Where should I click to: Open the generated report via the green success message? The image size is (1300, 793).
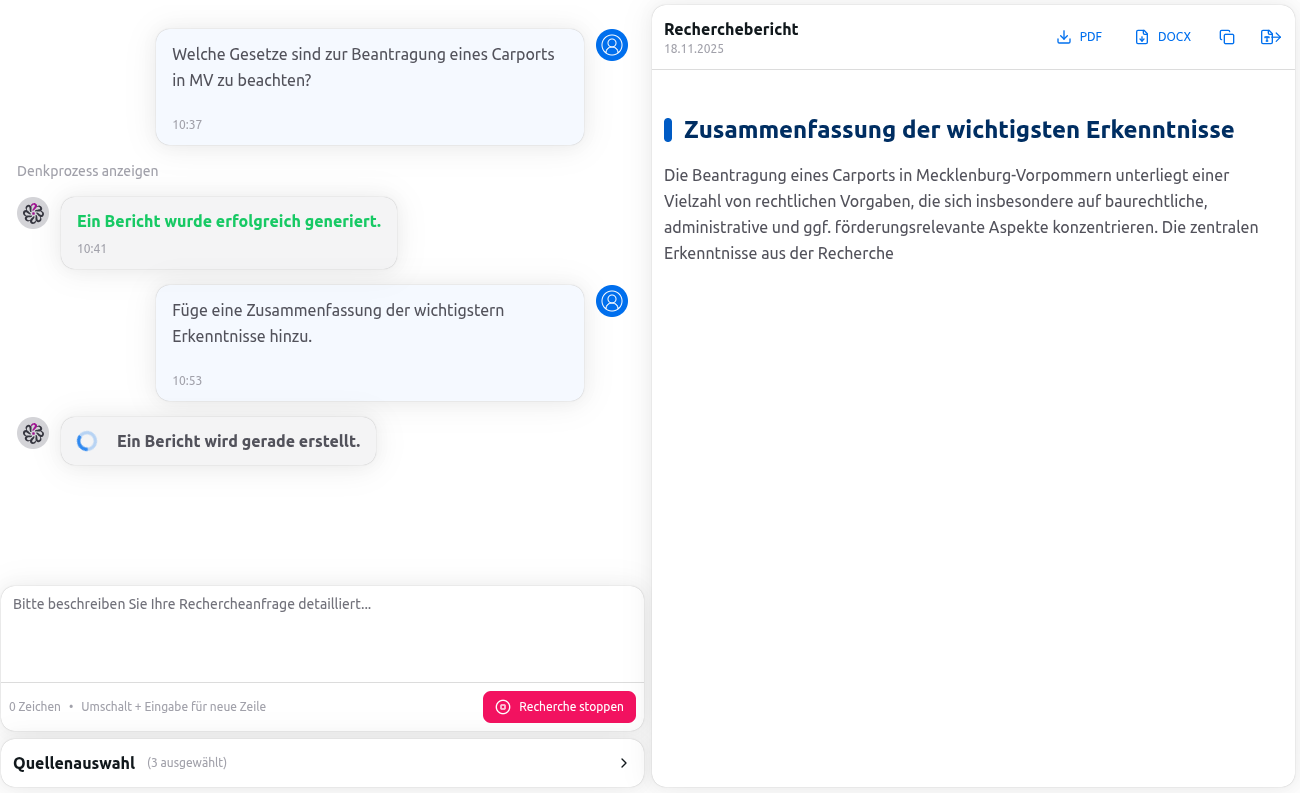pos(229,222)
